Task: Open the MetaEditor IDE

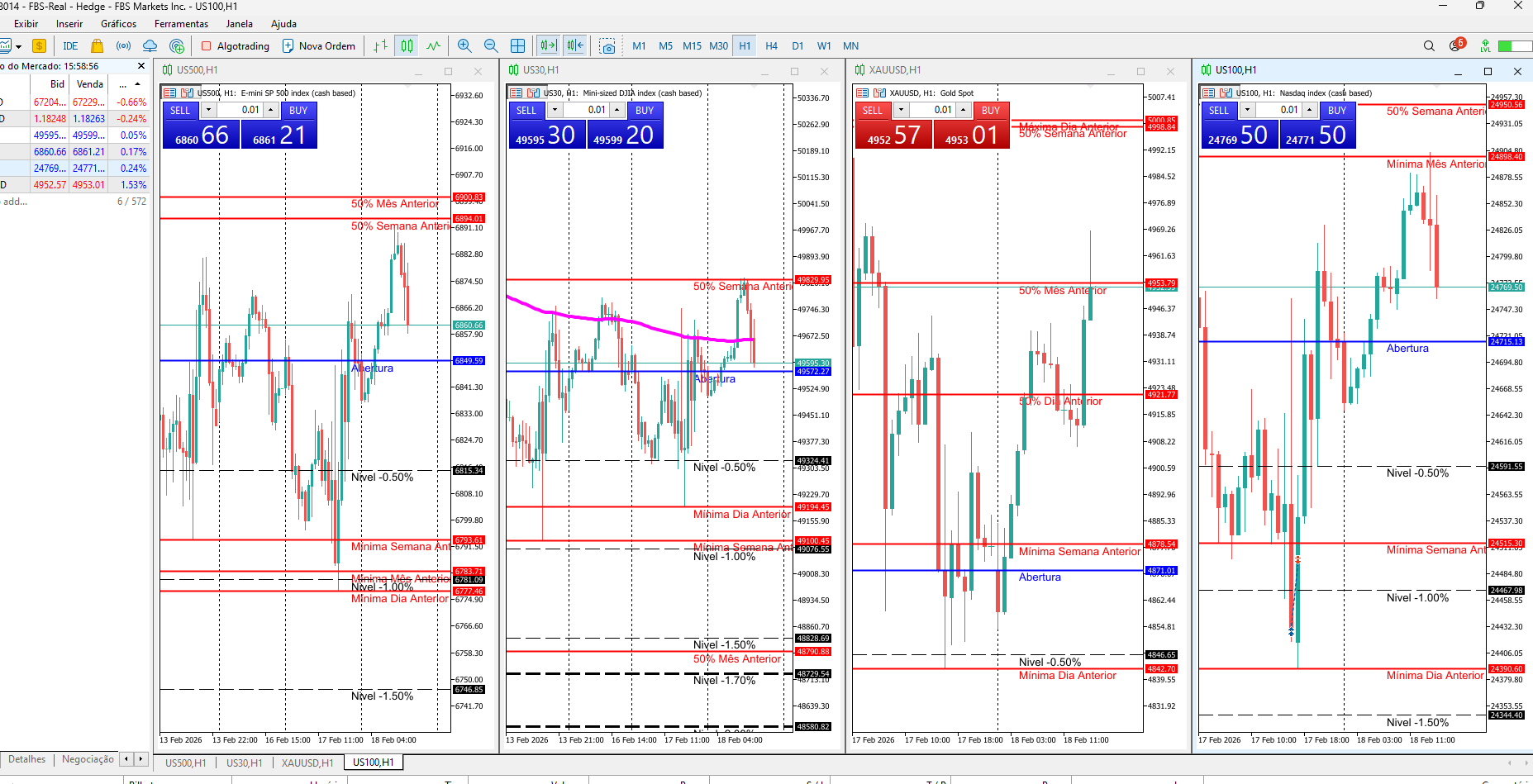Action: [x=70, y=46]
